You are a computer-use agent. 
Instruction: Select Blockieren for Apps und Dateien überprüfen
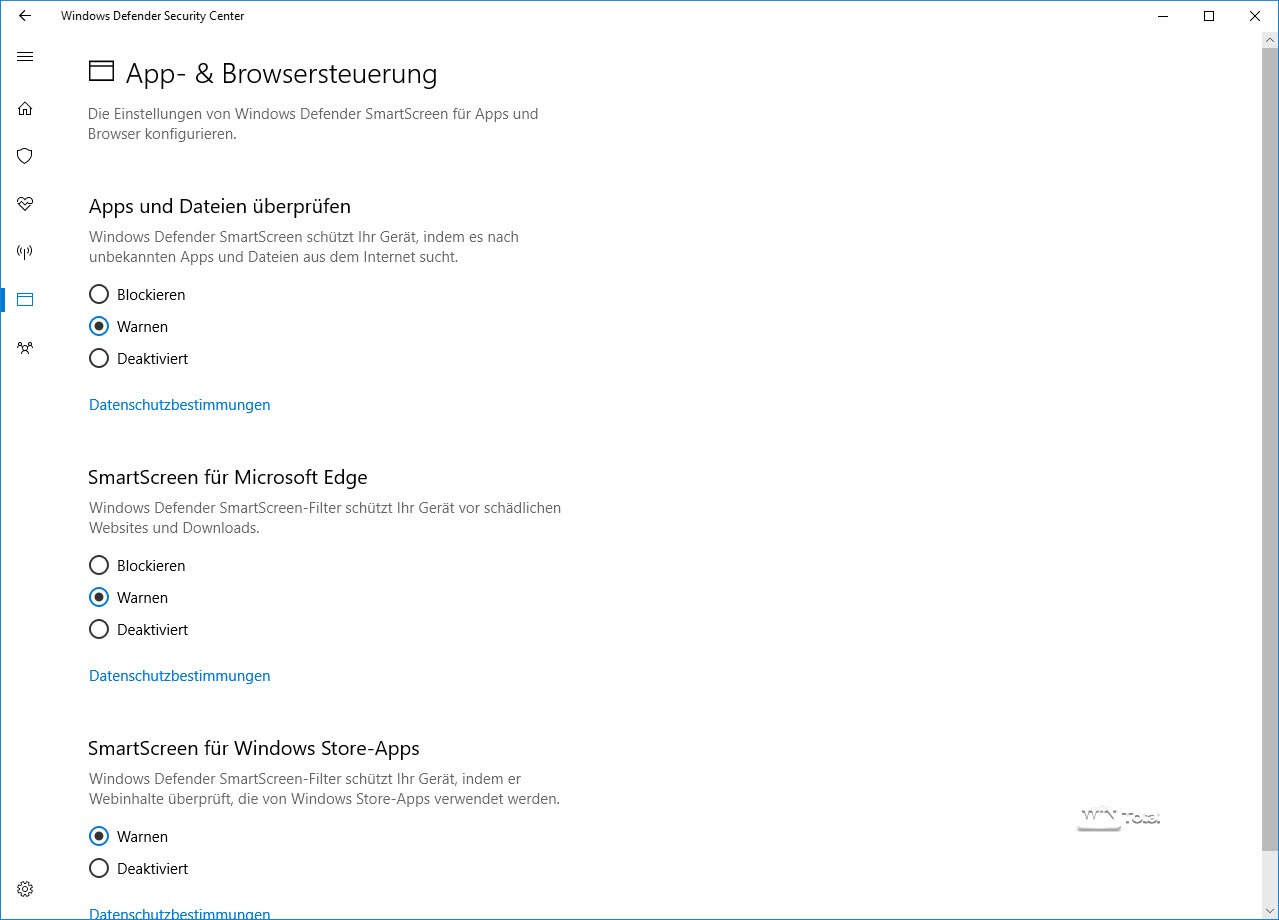[99, 295]
